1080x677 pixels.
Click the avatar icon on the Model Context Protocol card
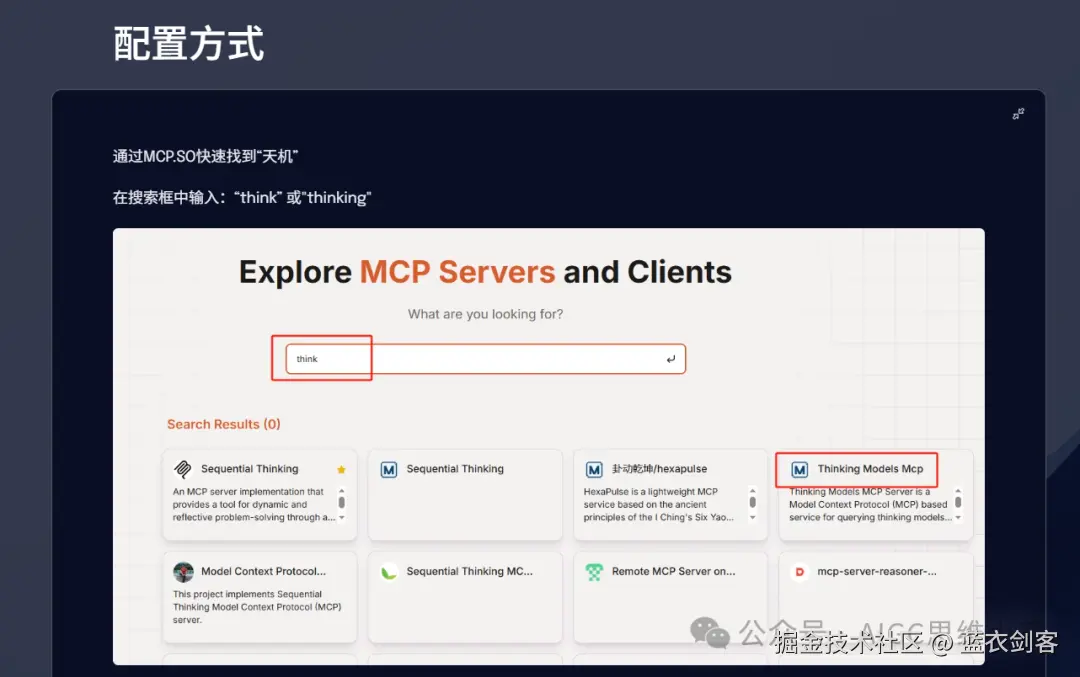(x=183, y=572)
